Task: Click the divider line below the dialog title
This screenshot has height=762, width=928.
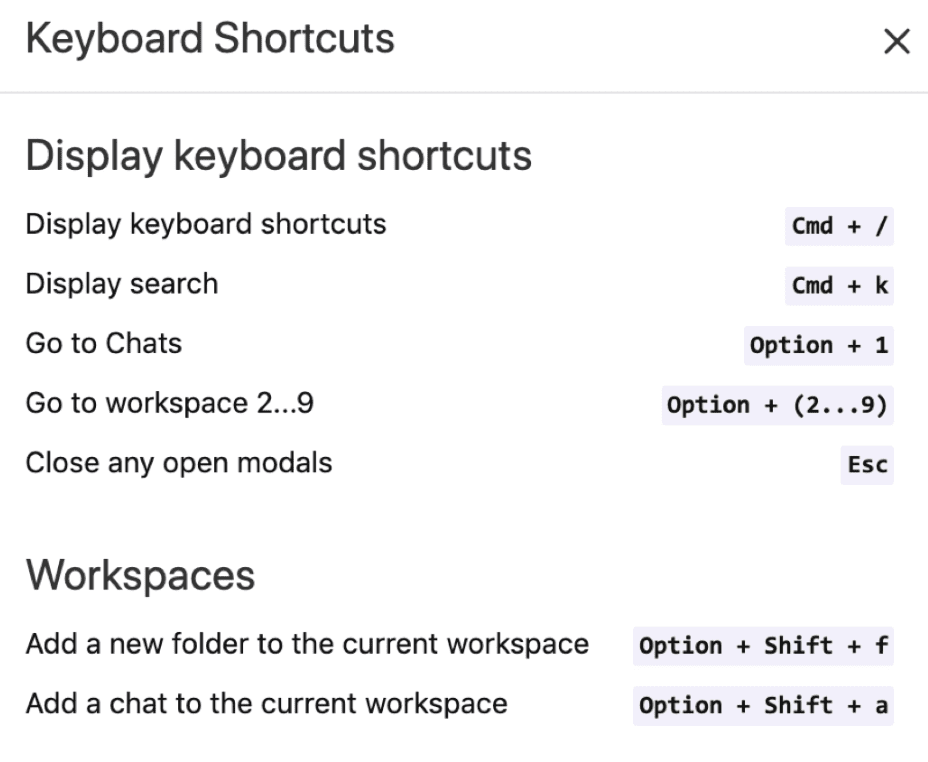Action: tap(464, 93)
